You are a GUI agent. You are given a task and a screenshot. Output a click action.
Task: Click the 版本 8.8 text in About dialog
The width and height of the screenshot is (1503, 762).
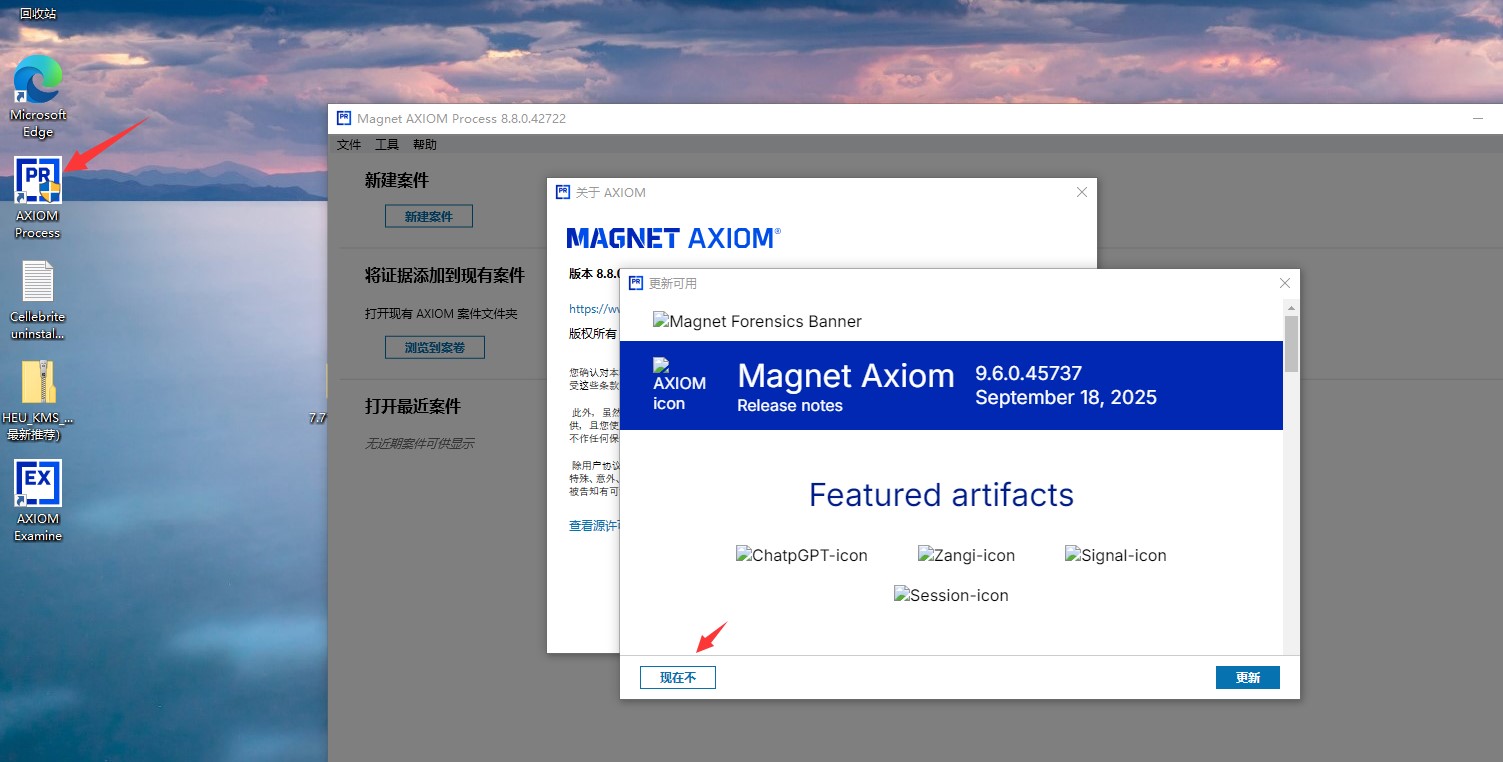click(594, 273)
